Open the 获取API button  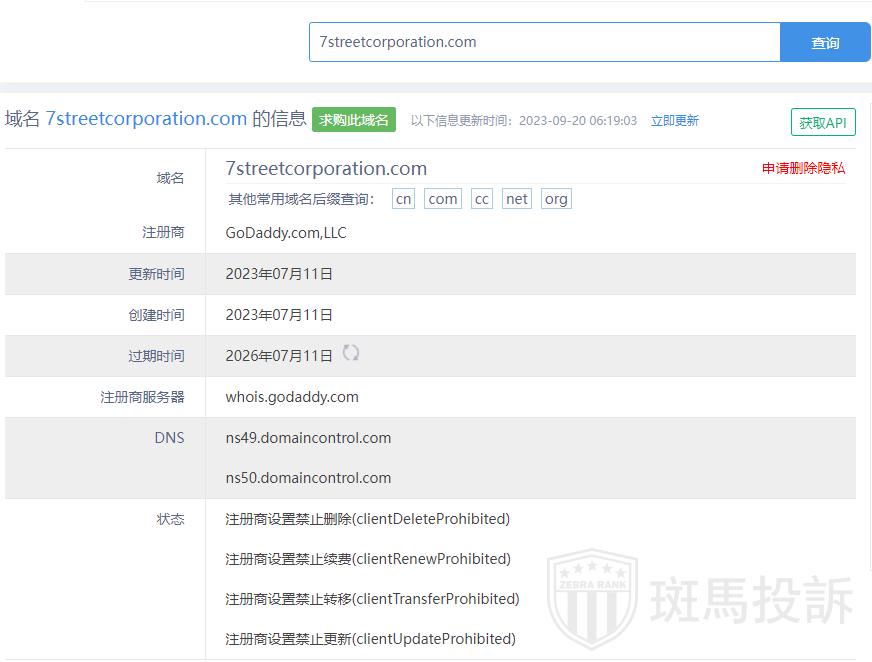[822, 123]
